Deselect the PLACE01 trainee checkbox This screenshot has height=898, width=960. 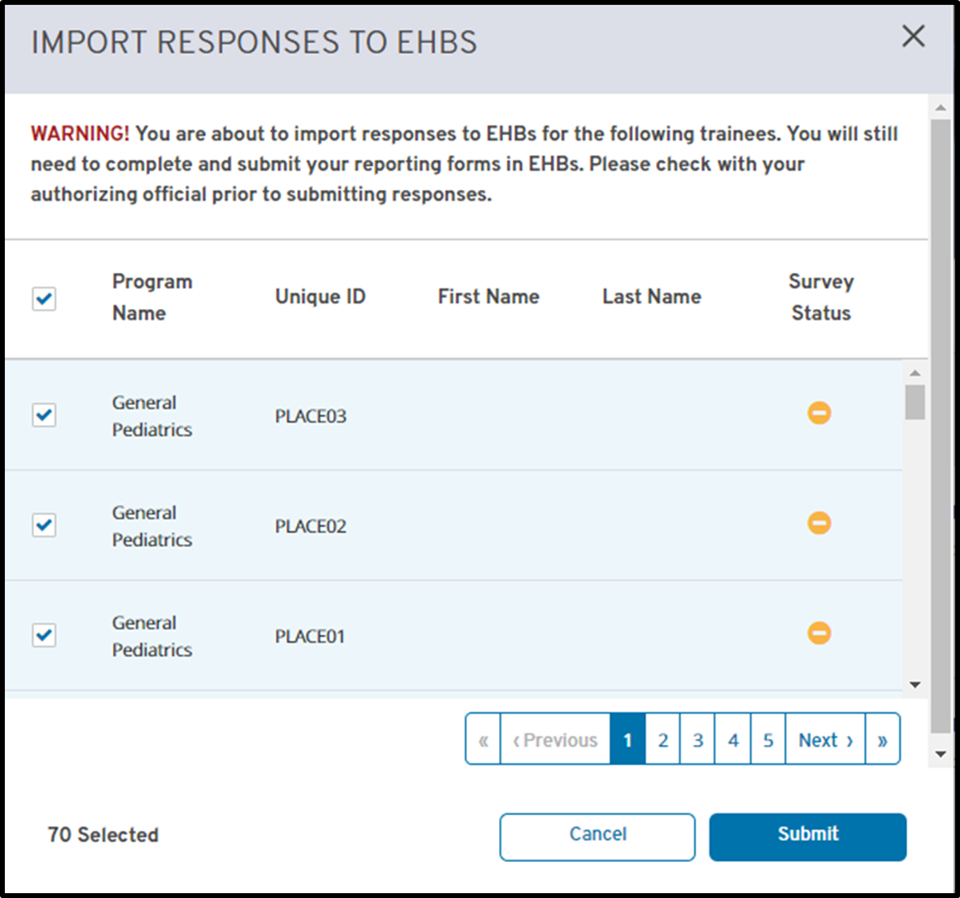coord(44,635)
